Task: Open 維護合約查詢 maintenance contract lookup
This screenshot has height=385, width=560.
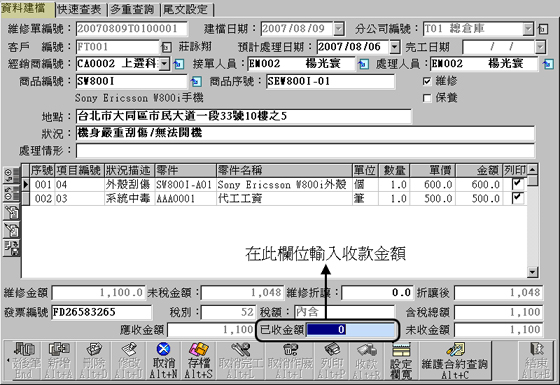Action: click(455, 361)
